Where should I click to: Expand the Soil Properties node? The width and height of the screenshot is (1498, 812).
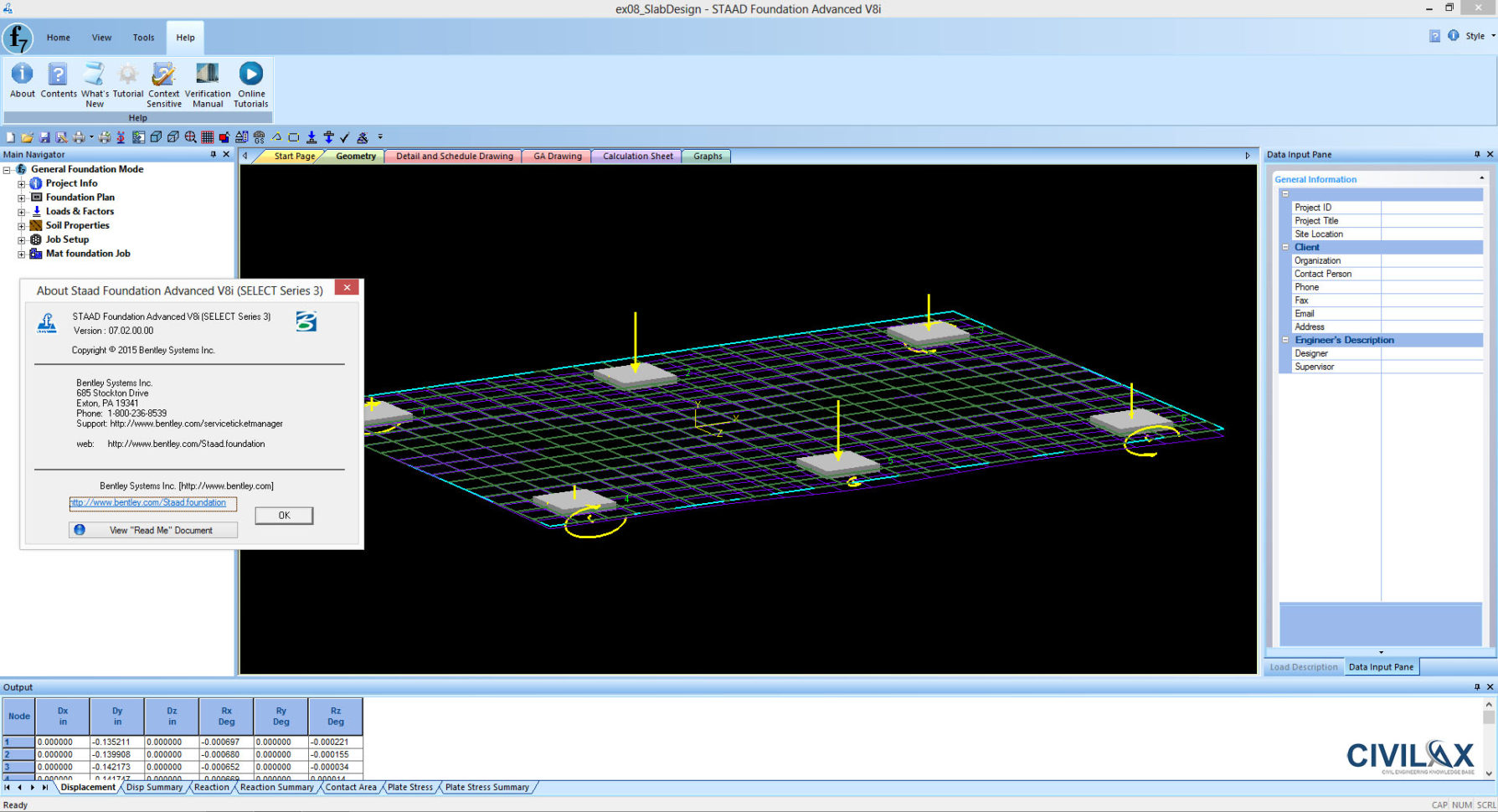[x=21, y=225]
